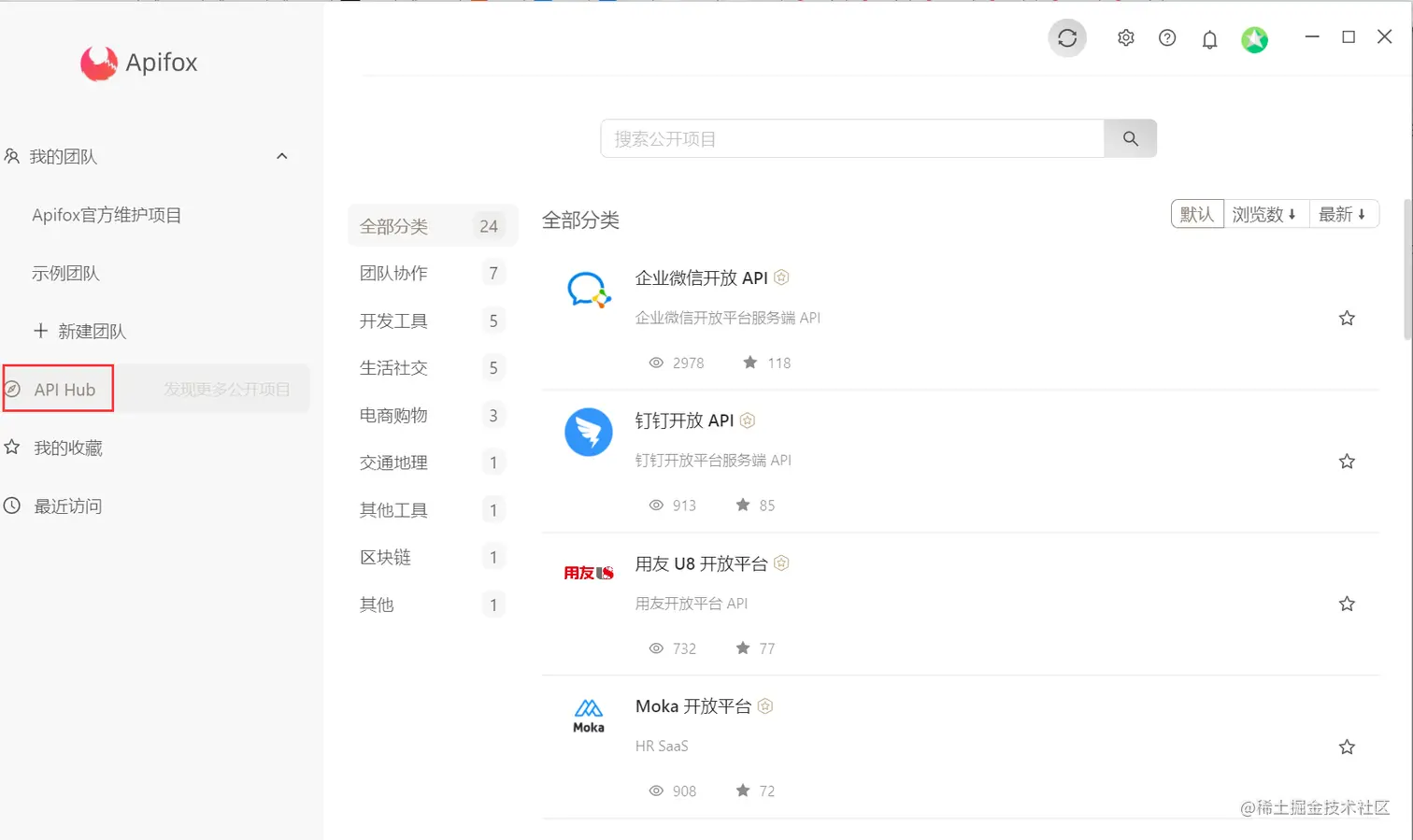Click the 搜索公开项目 search input field
1413x840 pixels.
tap(850, 138)
